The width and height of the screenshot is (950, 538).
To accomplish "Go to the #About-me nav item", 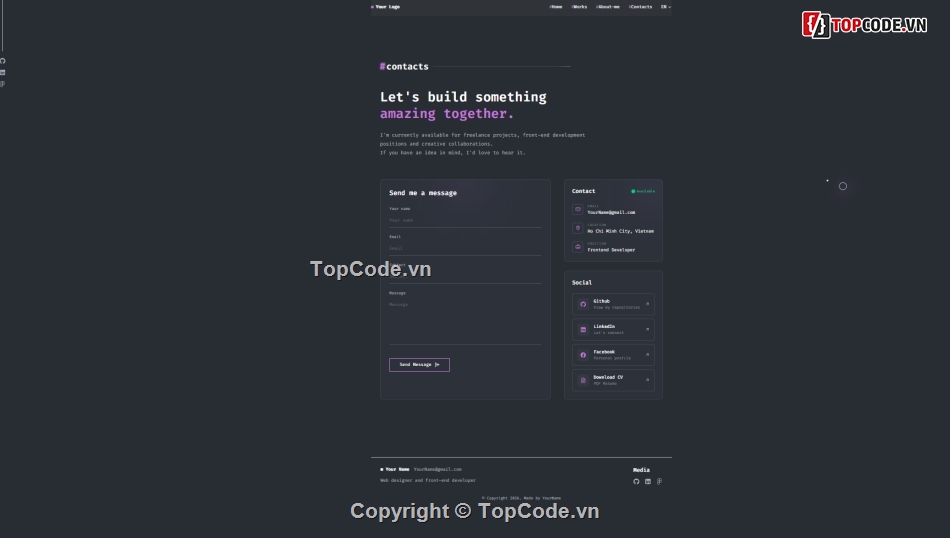I will tap(608, 7).
